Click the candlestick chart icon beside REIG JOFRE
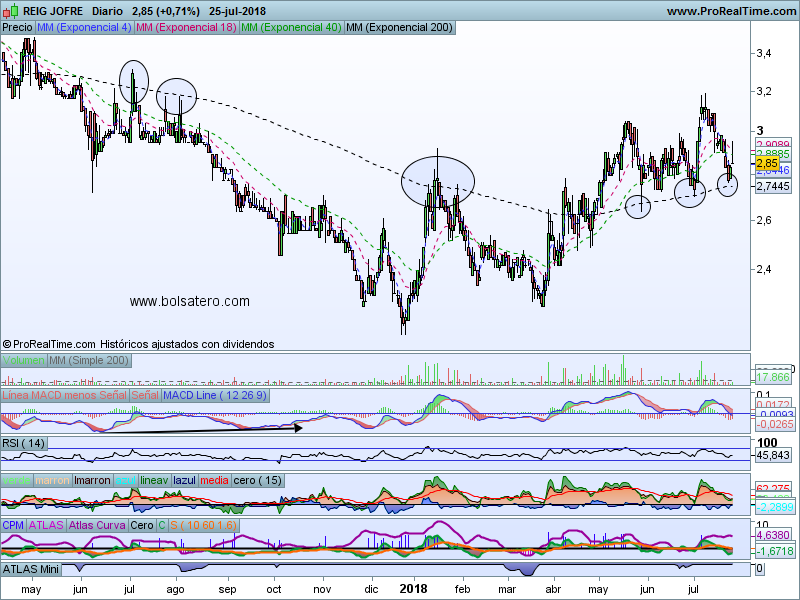 tap(11, 11)
